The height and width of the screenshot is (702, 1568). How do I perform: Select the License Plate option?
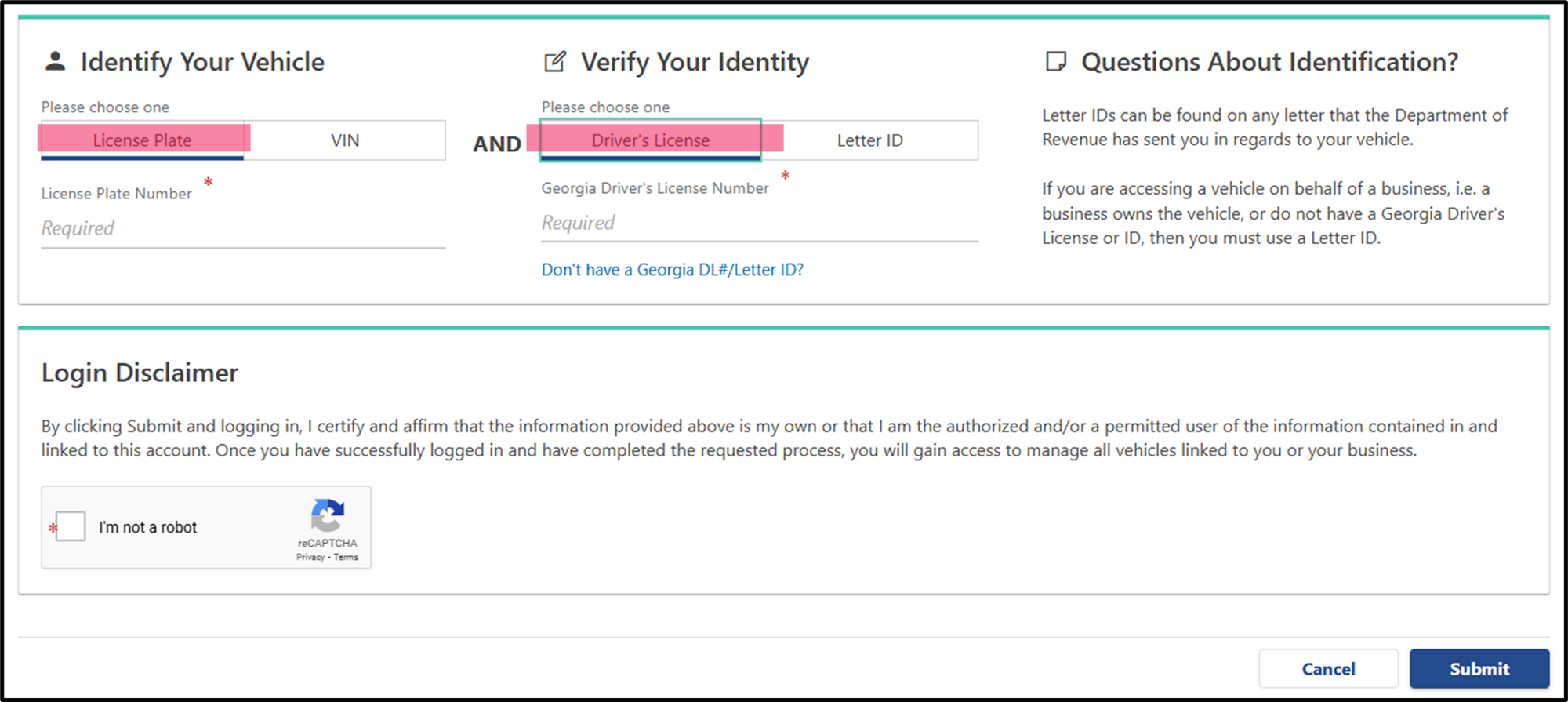pos(143,140)
